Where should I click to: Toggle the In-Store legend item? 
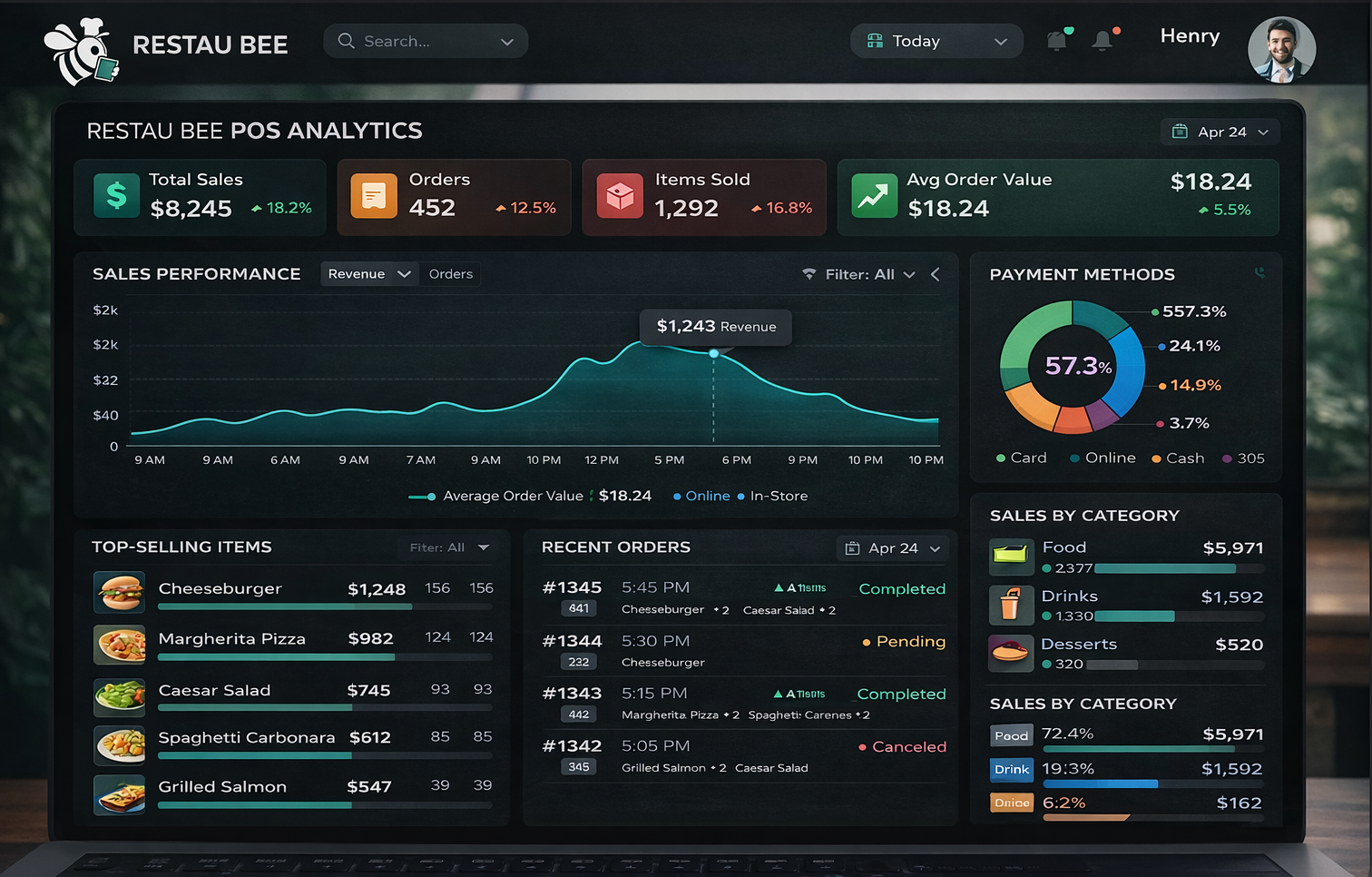pos(774,496)
